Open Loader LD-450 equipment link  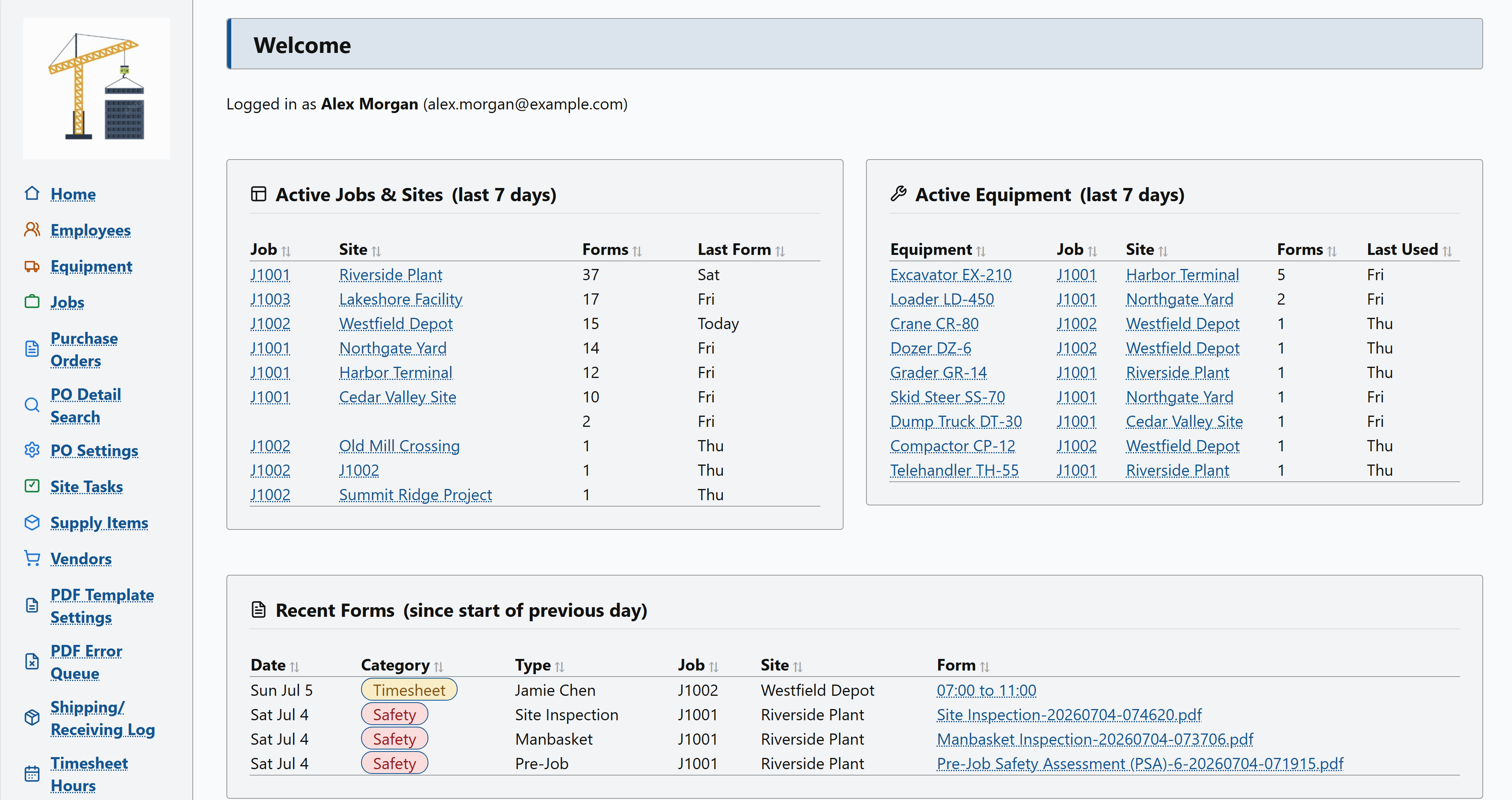point(942,299)
